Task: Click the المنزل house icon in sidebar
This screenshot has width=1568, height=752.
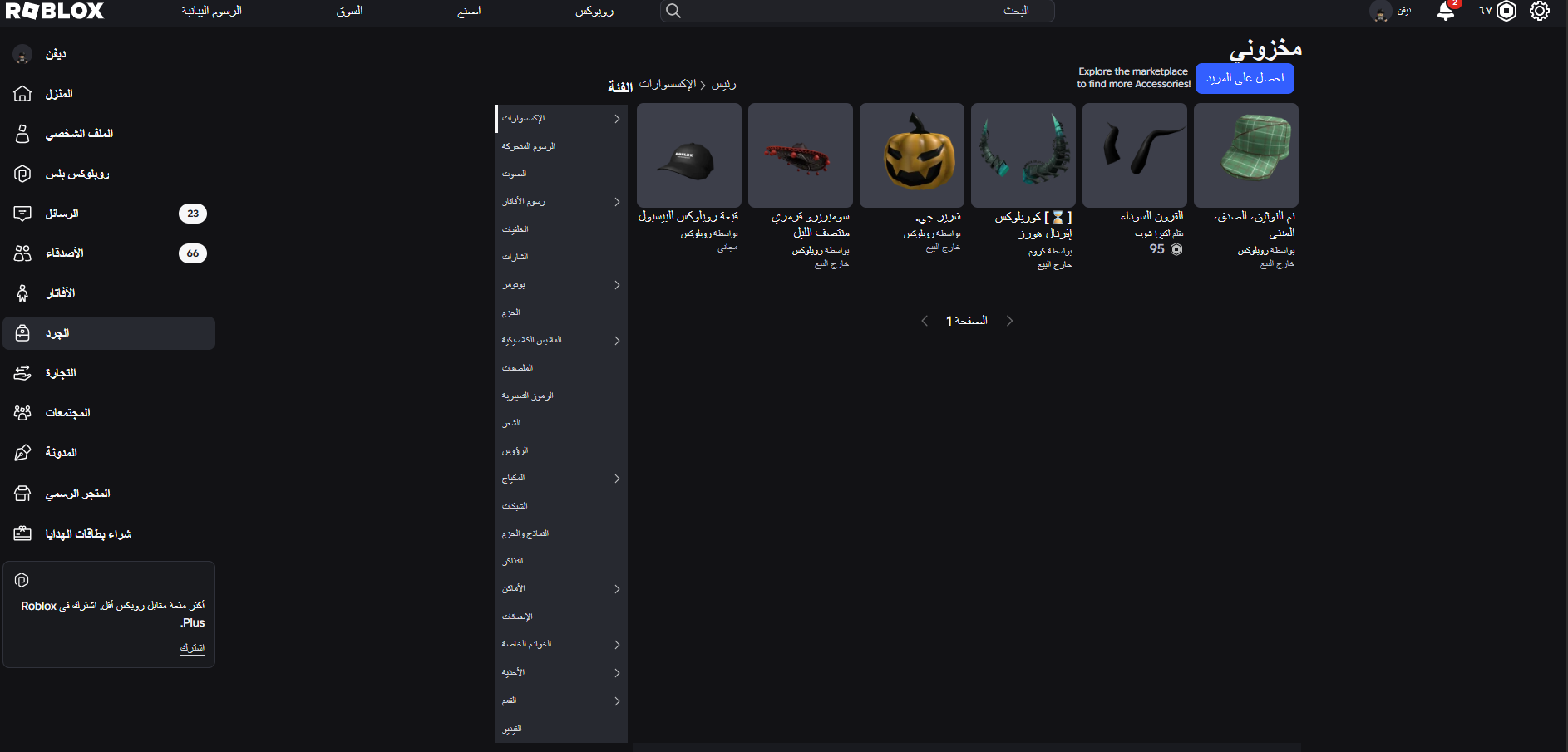Action: (22, 94)
